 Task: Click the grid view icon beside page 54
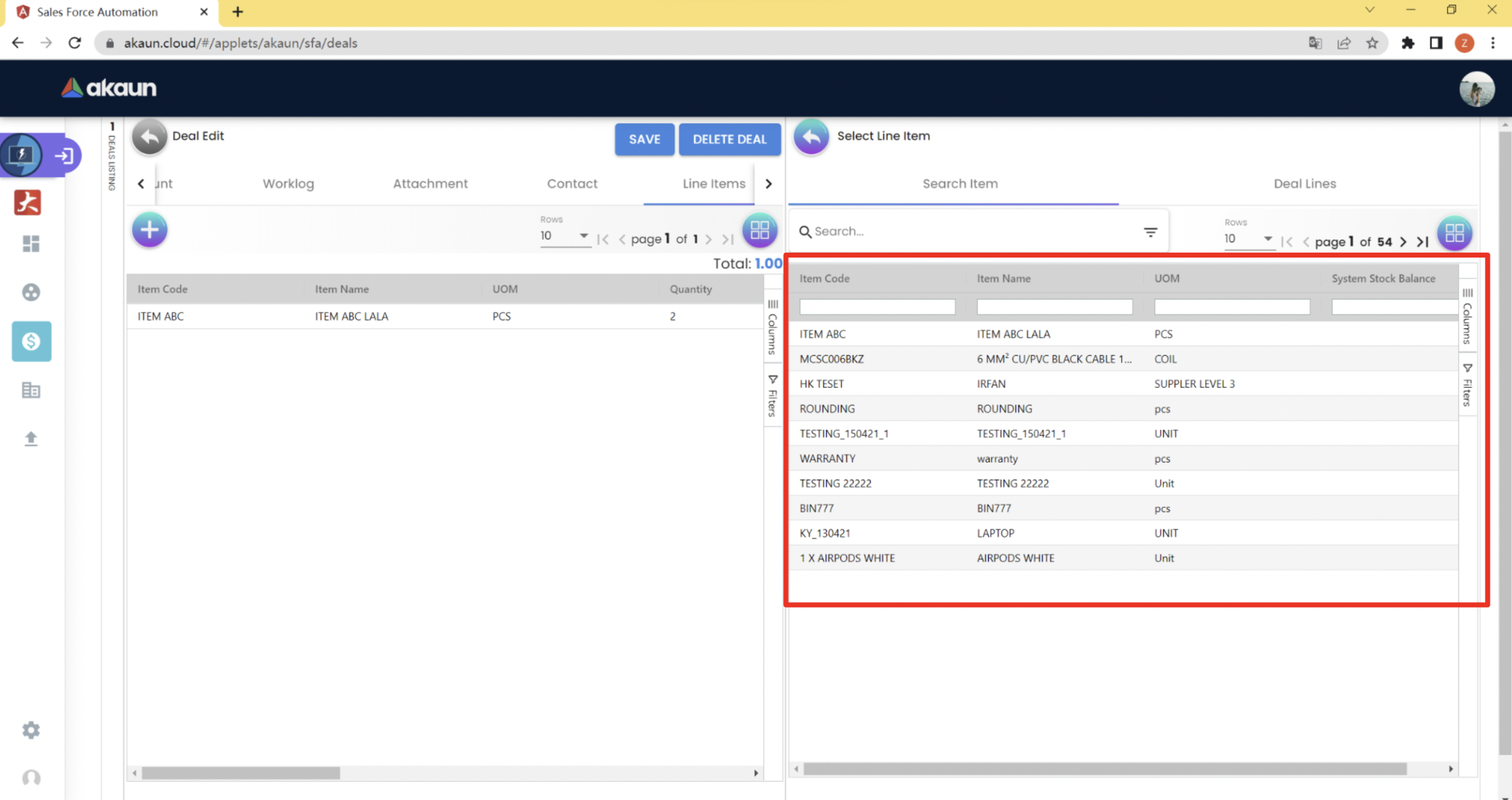(x=1454, y=233)
